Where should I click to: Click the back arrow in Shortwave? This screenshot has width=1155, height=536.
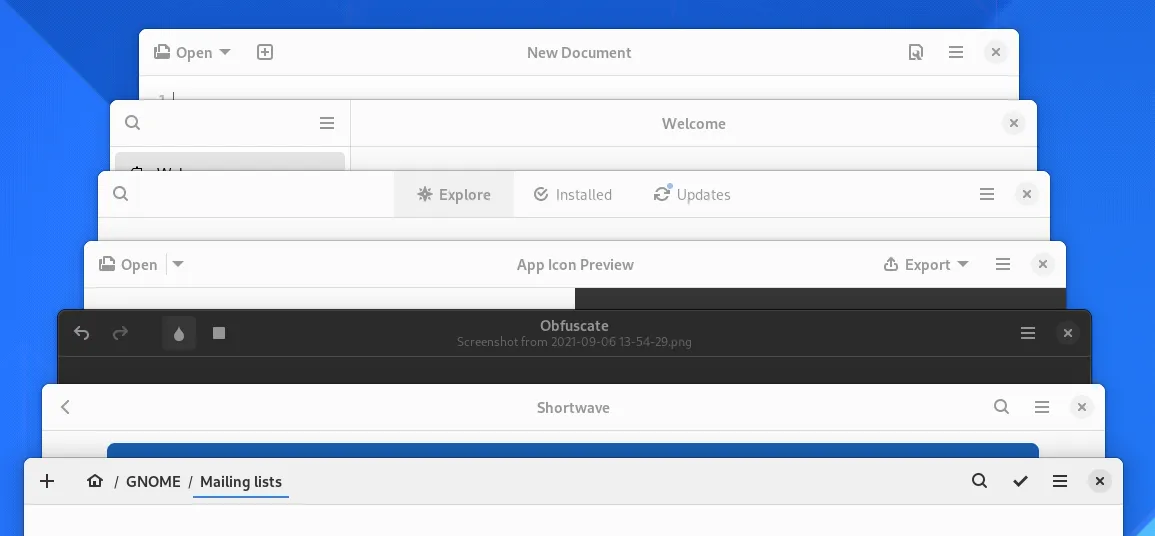pos(66,407)
